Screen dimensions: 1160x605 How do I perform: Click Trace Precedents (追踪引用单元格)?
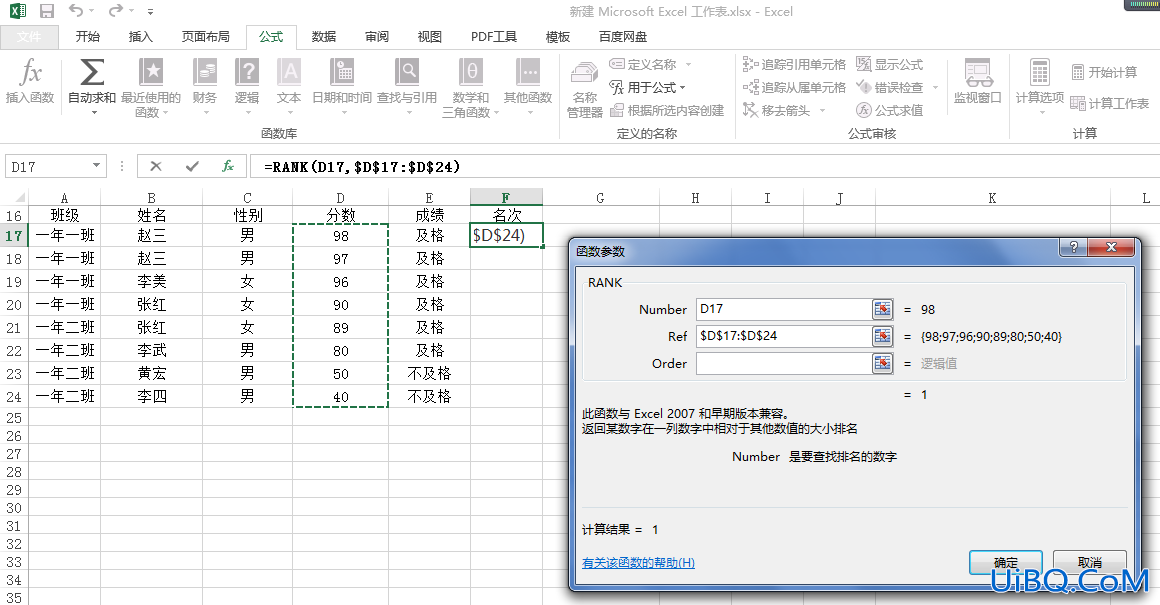(x=795, y=64)
